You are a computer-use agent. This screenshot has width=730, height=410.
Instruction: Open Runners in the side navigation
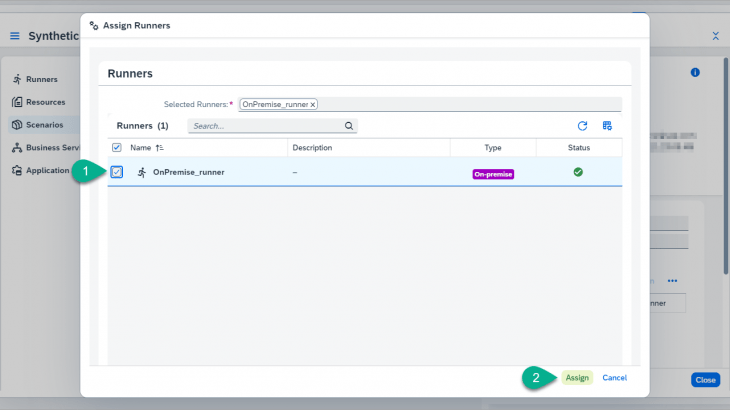click(40, 79)
